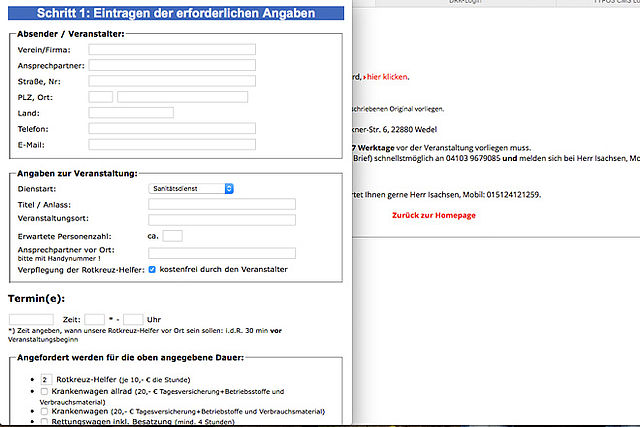Focus the Telefon input field
The width and height of the screenshot is (640, 427).
[x=172, y=129]
